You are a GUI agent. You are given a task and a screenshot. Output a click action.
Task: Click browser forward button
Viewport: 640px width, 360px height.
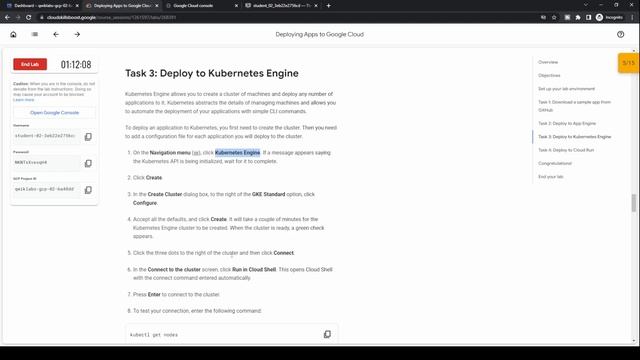(18, 17)
